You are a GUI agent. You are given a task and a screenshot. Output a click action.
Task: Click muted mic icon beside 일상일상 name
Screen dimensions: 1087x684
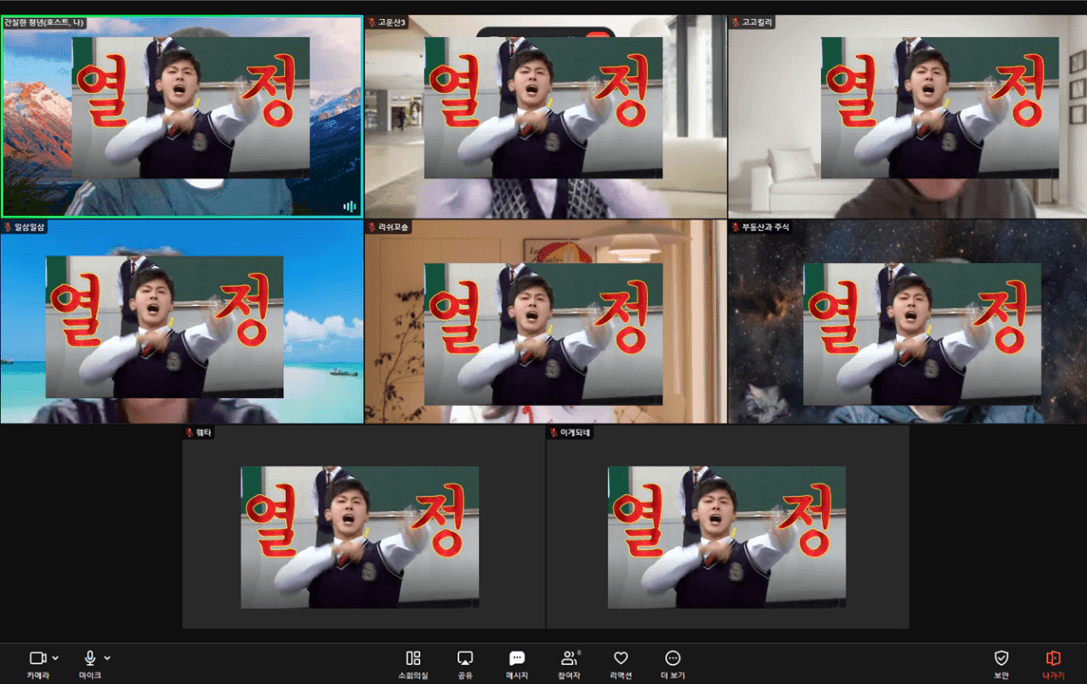[8, 227]
